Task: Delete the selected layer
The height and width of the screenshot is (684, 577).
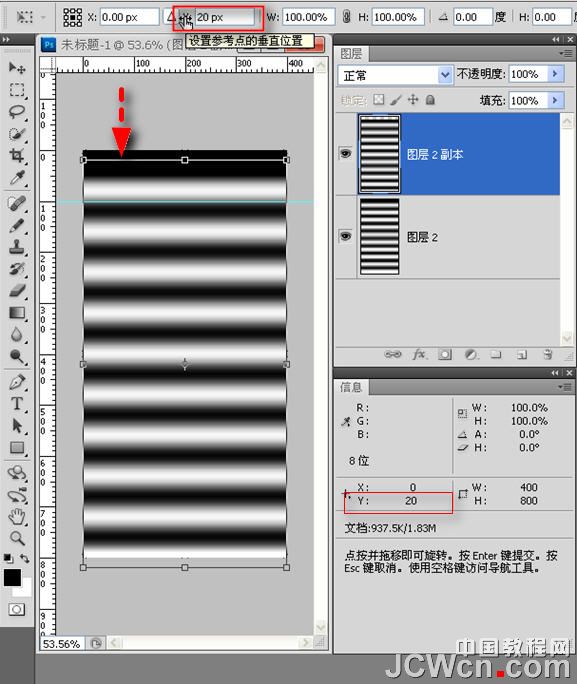Action: point(548,355)
